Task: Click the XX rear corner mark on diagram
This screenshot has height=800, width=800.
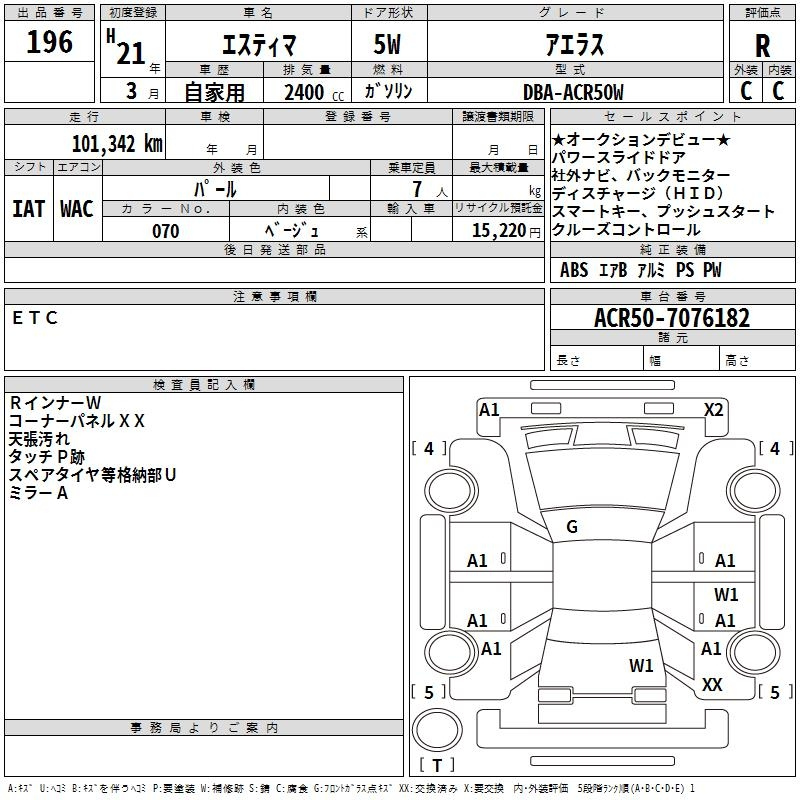Action: point(712,685)
